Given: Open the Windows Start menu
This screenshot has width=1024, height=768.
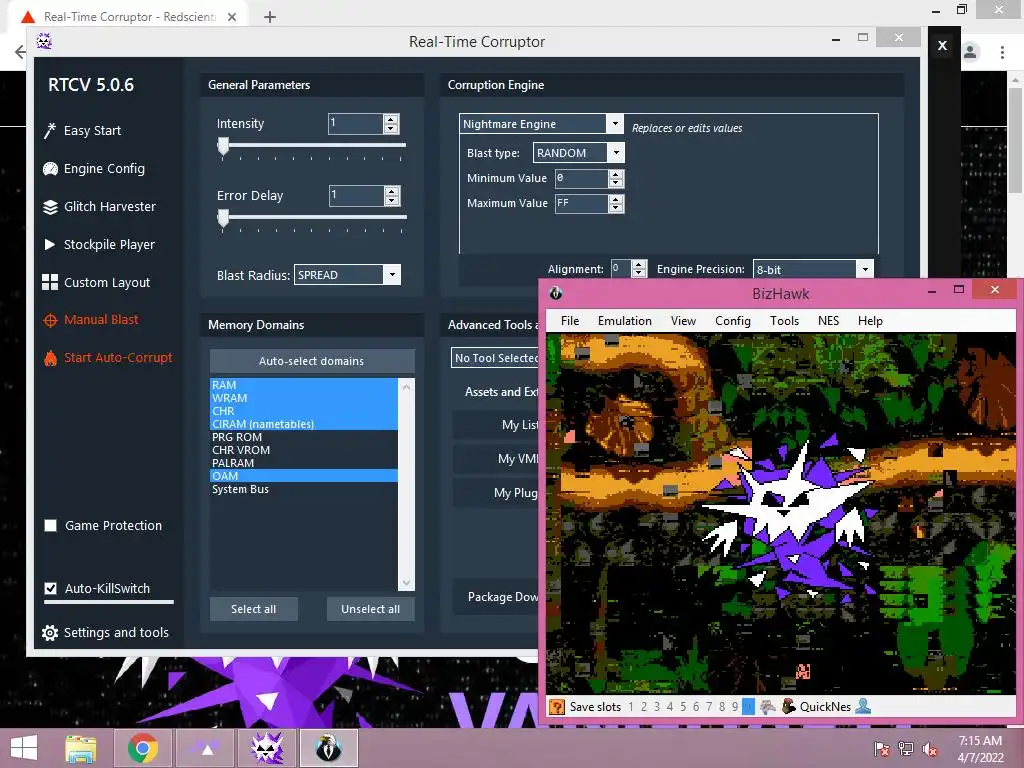Looking at the screenshot, I should 24,748.
